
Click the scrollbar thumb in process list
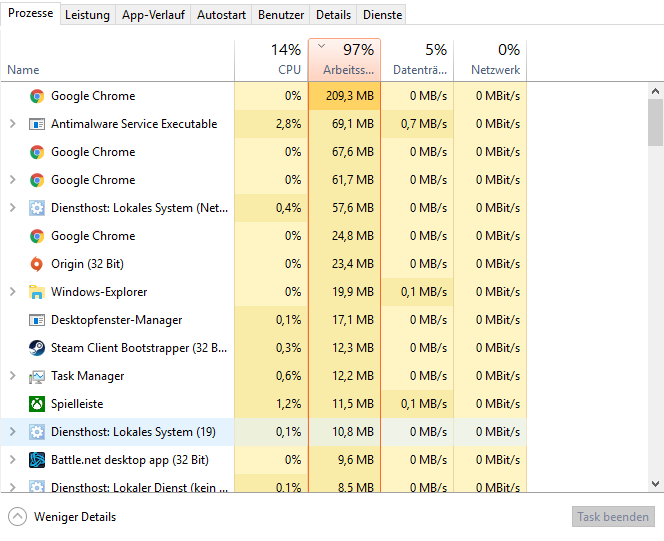[x=655, y=122]
